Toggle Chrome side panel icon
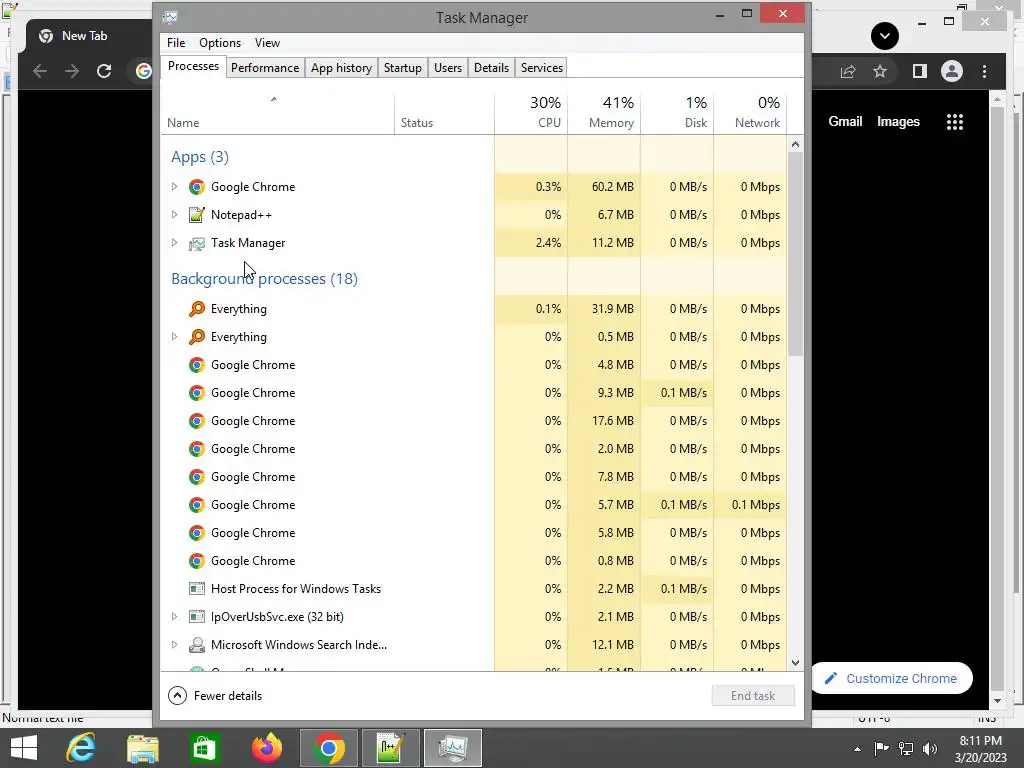 point(920,71)
